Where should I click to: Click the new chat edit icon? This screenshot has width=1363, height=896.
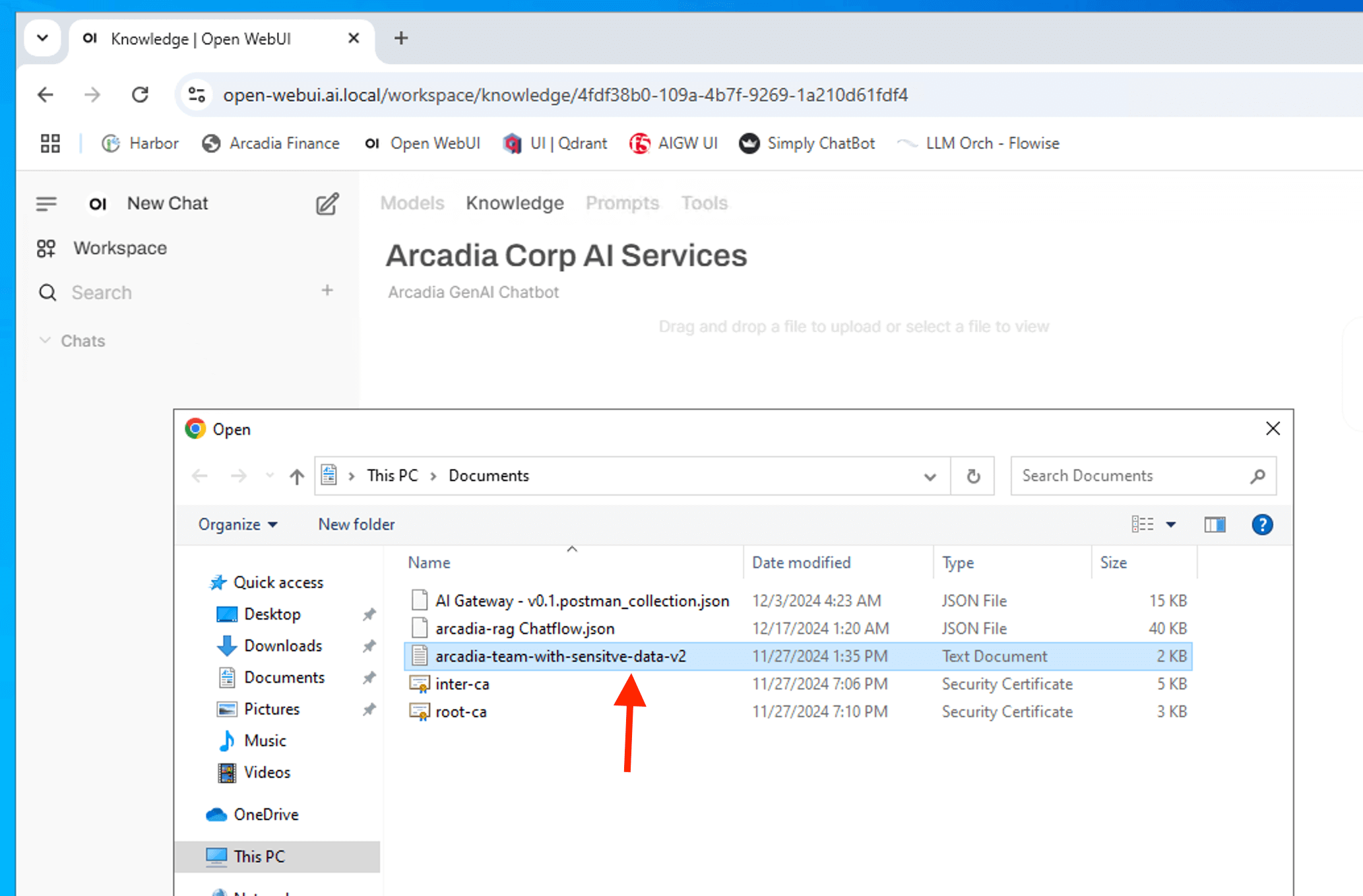point(327,204)
